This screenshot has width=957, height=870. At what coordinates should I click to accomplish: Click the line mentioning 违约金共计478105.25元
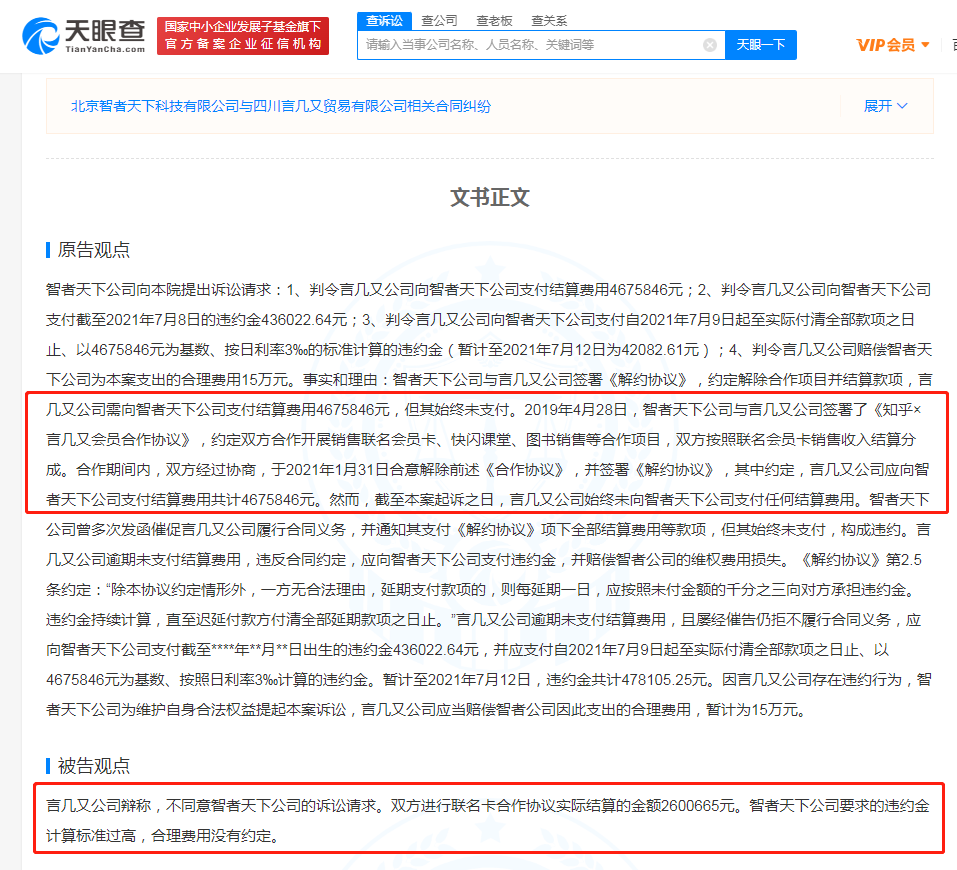(x=489, y=680)
